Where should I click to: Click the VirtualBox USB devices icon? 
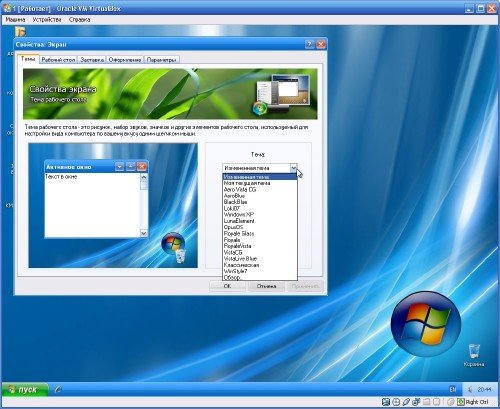coord(406,402)
